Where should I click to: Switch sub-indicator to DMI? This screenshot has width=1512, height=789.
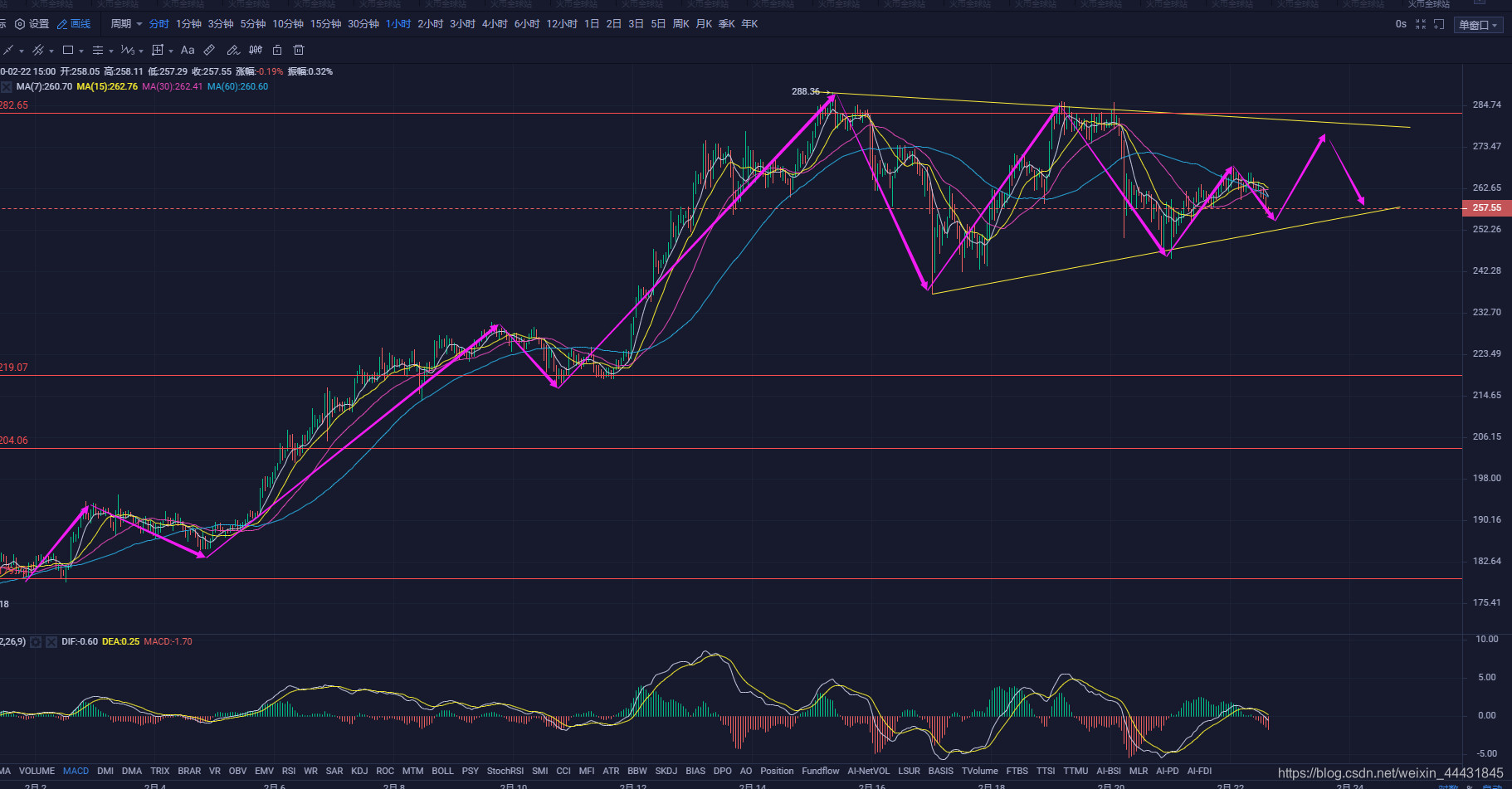pos(105,771)
